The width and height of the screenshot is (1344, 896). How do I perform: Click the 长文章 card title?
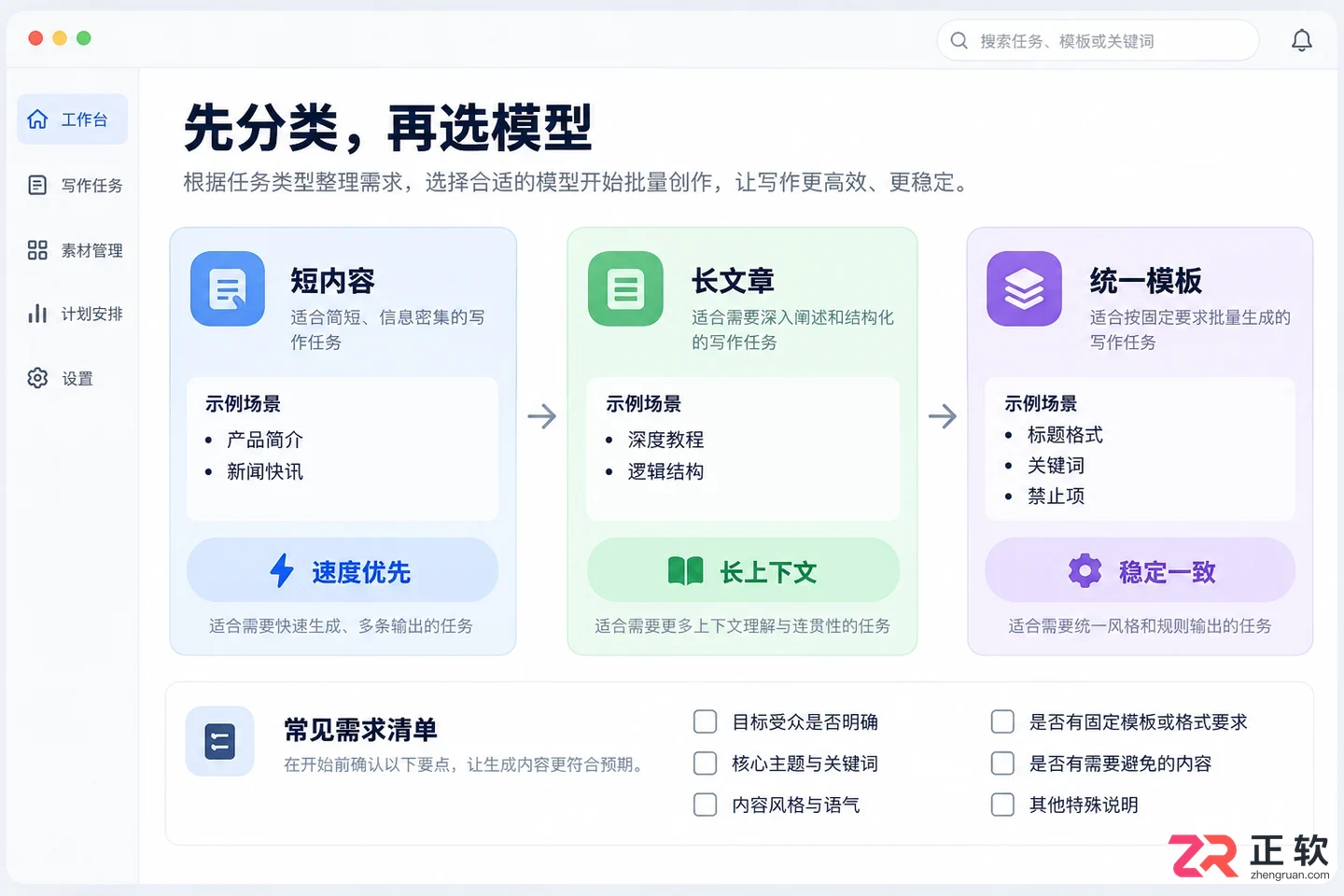pos(733,280)
